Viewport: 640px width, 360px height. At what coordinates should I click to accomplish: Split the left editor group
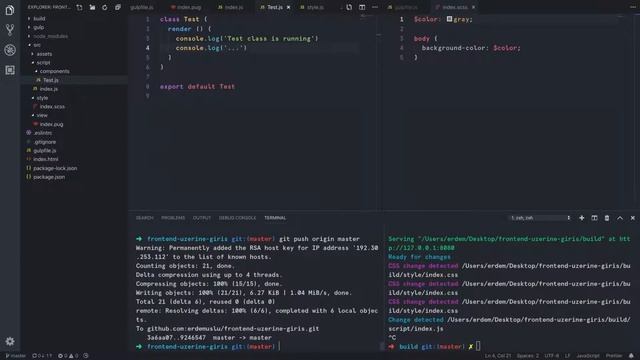tap(362, 7)
